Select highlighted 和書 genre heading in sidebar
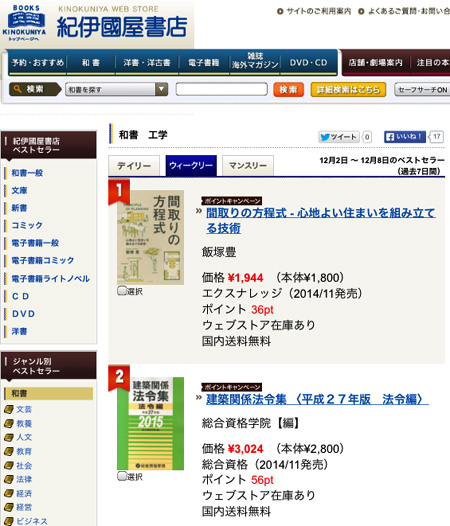 pyautogui.click(x=49, y=393)
